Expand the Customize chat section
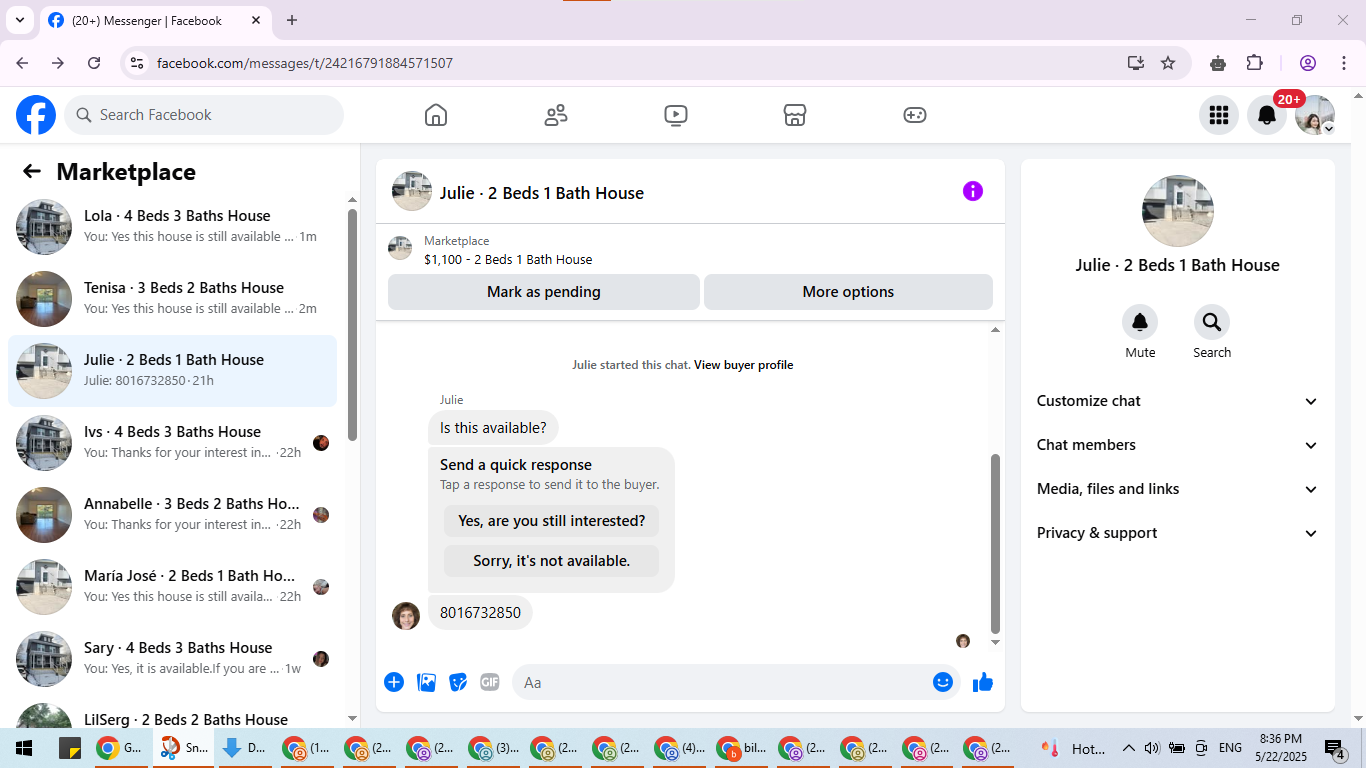 tap(1178, 401)
